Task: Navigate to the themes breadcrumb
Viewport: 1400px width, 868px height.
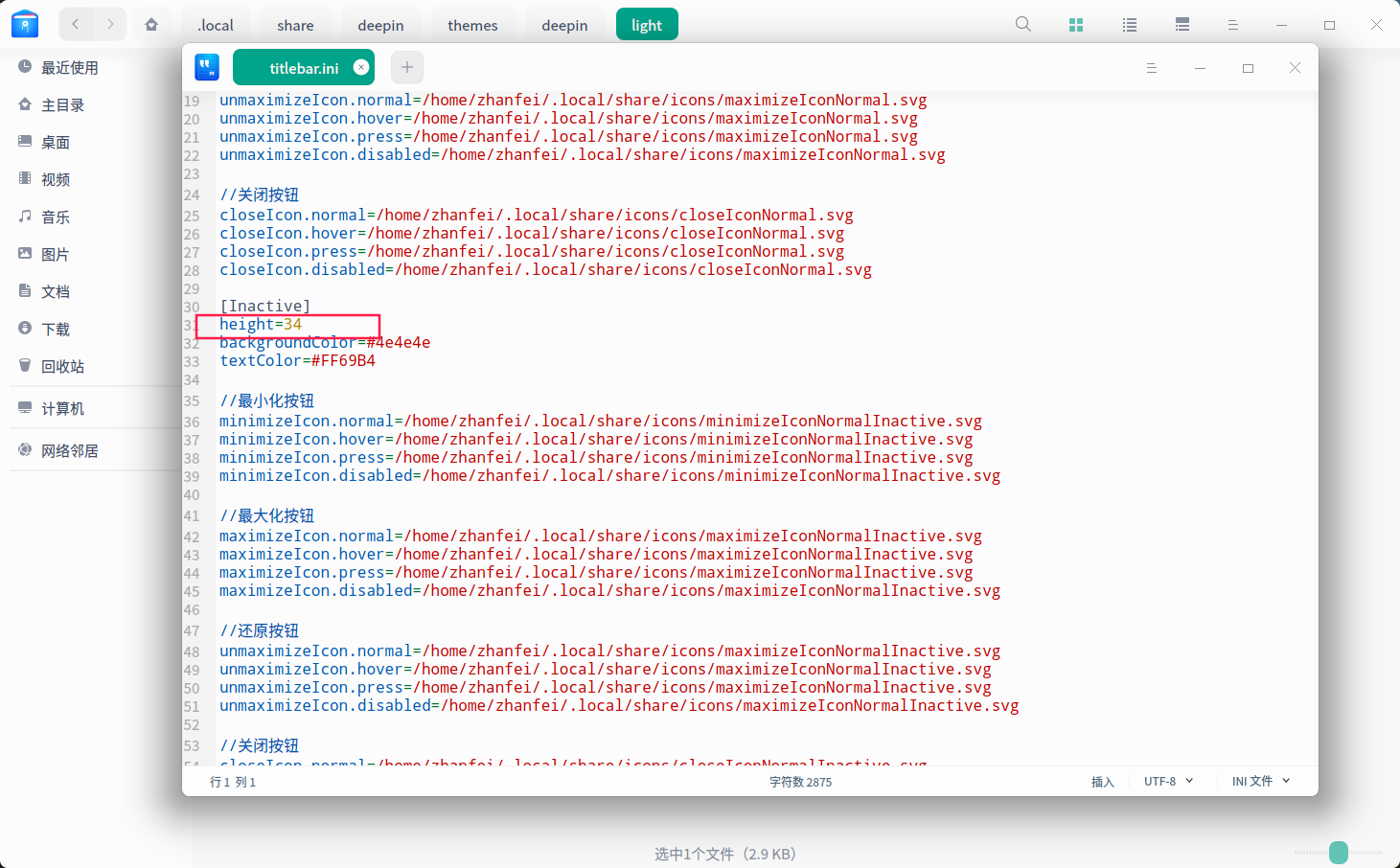Action: (x=472, y=25)
